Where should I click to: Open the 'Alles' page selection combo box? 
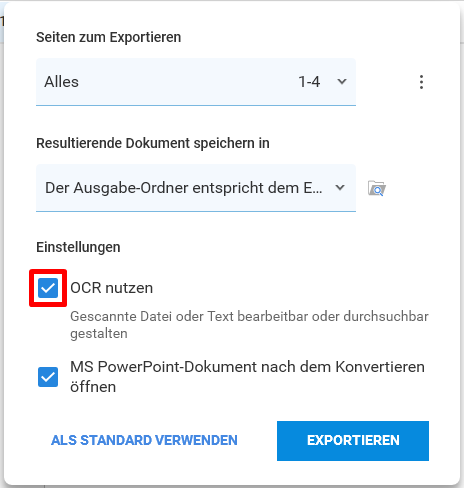(196, 82)
